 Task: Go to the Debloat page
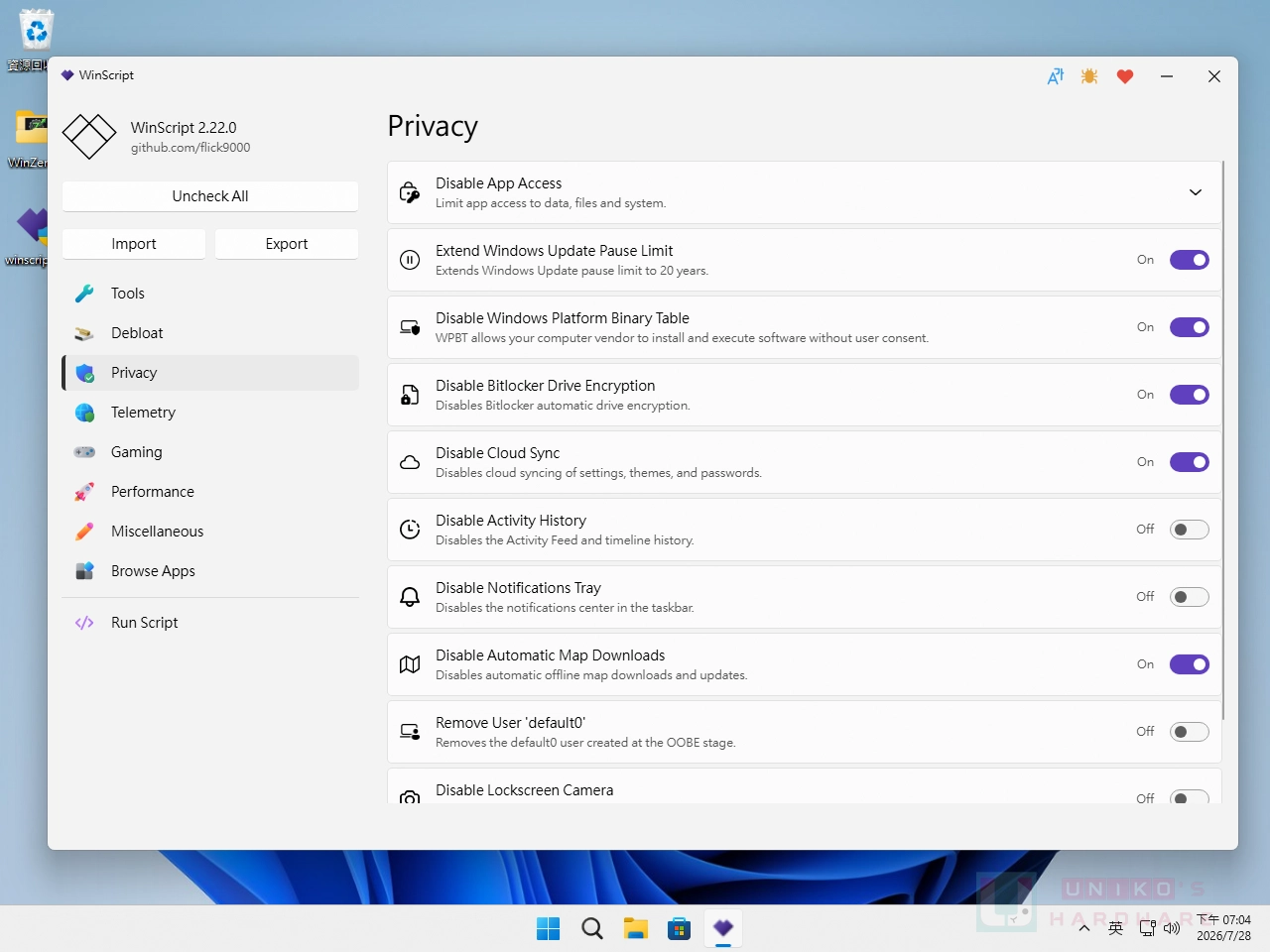tap(210, 333)
